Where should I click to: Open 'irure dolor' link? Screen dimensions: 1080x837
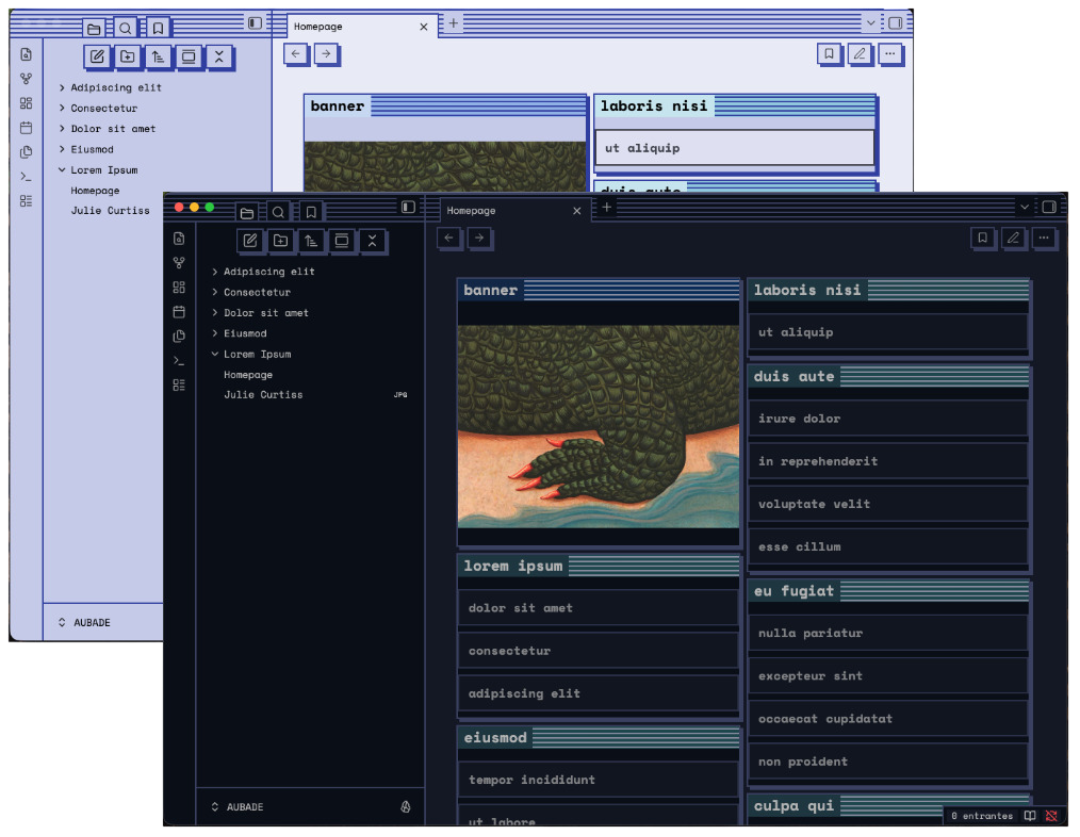click(799, 418)
